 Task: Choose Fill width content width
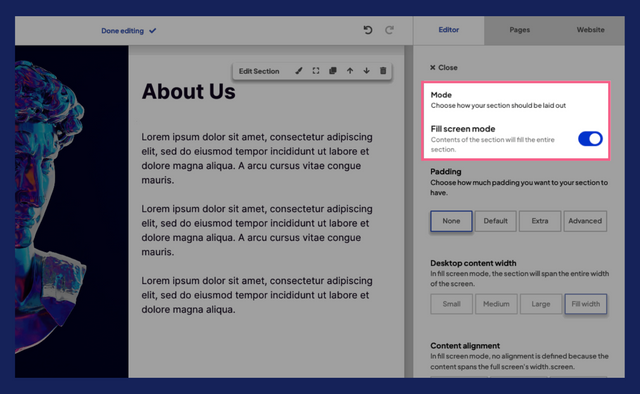[585, 304]
